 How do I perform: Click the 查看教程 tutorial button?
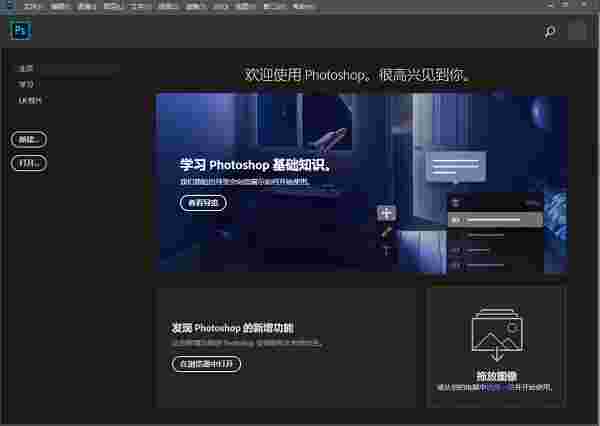[x=203, y=203]
